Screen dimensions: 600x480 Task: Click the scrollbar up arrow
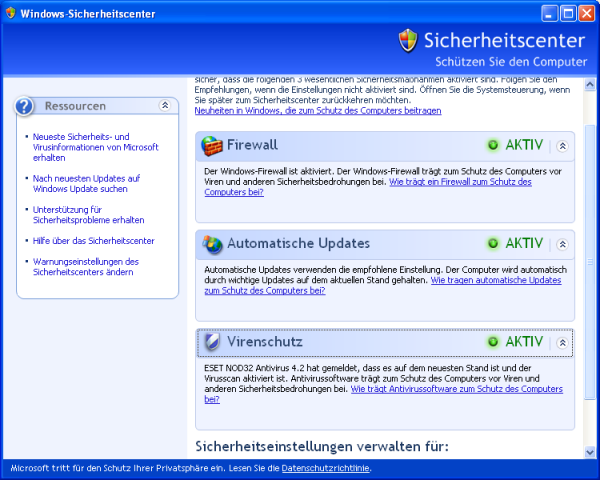coord(590,84)
